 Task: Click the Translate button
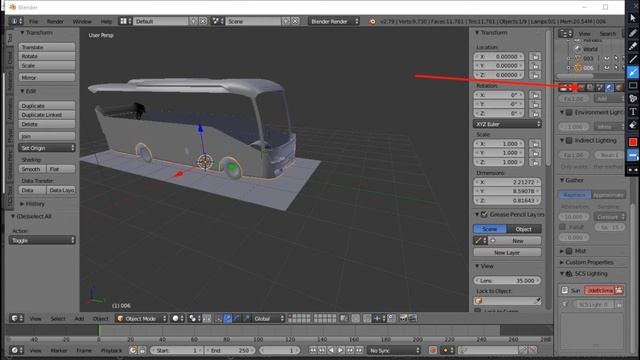coord(47,47)
